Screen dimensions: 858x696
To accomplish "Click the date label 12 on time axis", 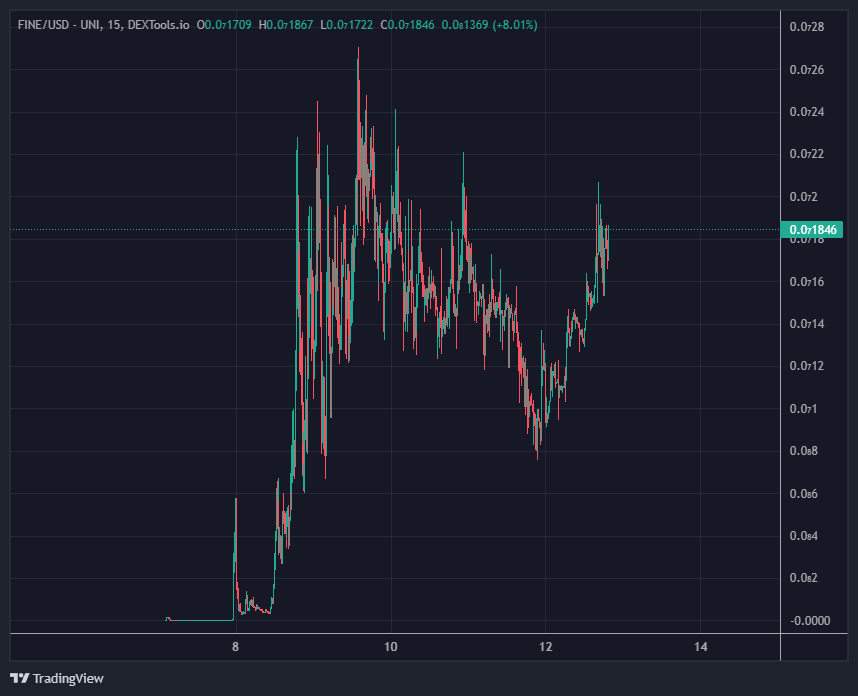I will point(546,647).
